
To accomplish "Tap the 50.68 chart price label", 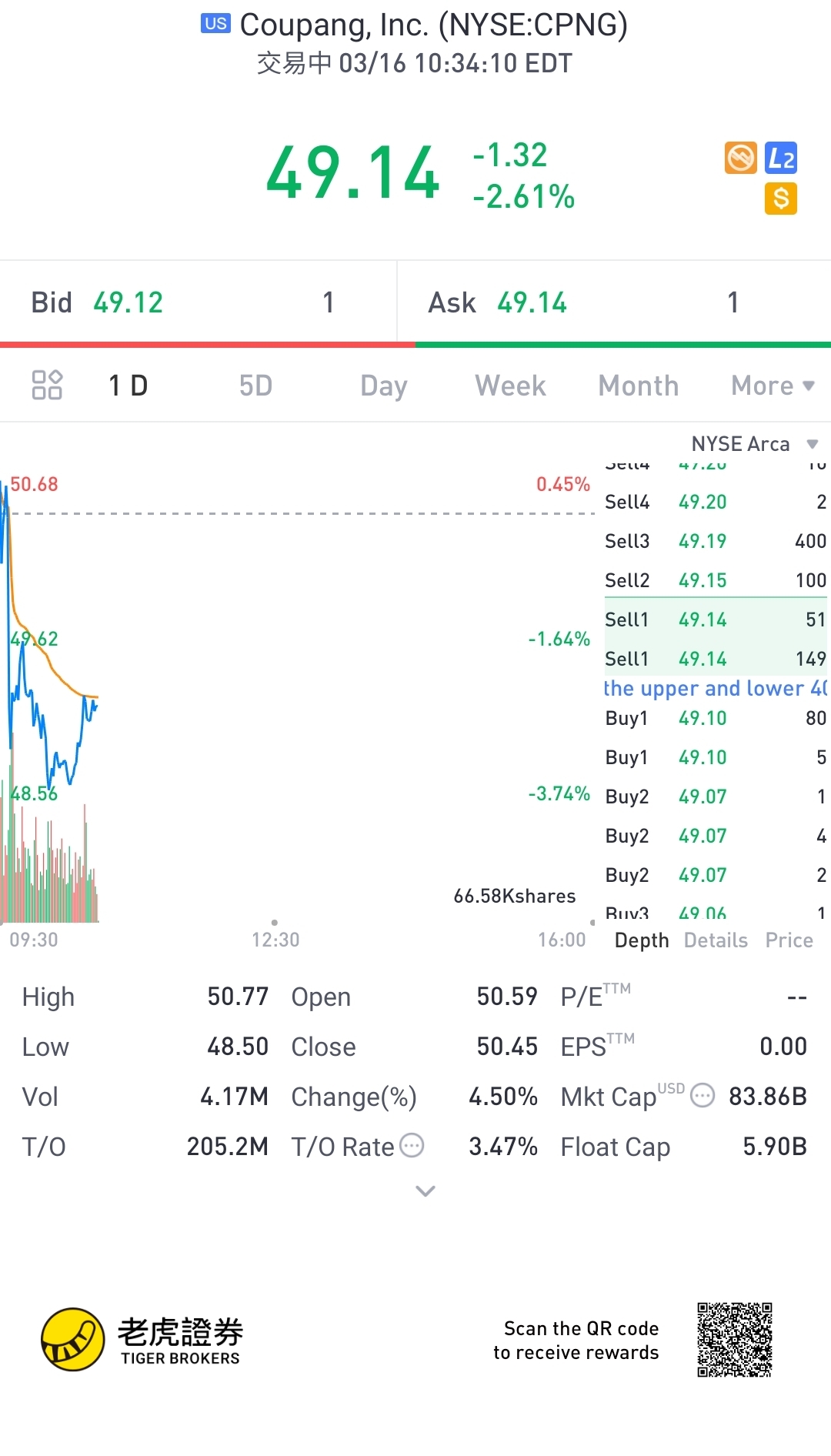I will [x=34, y=484].
